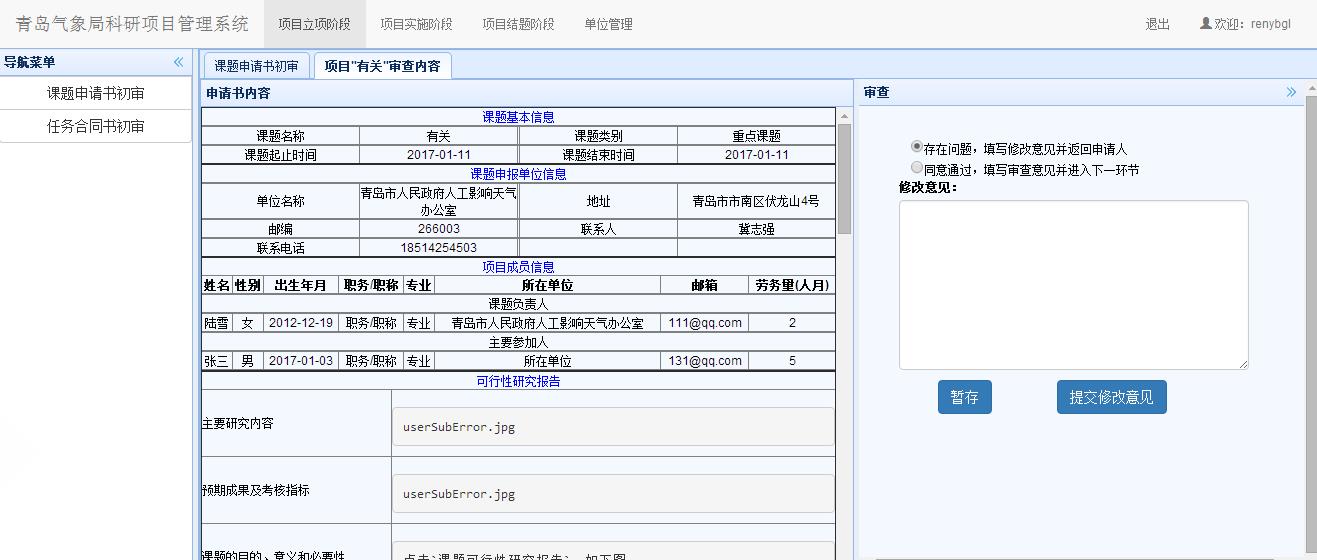The height and width of the screenshot is (560, 1317).
Task: Click 主要参加人 row label
Action: click(518, 342)
